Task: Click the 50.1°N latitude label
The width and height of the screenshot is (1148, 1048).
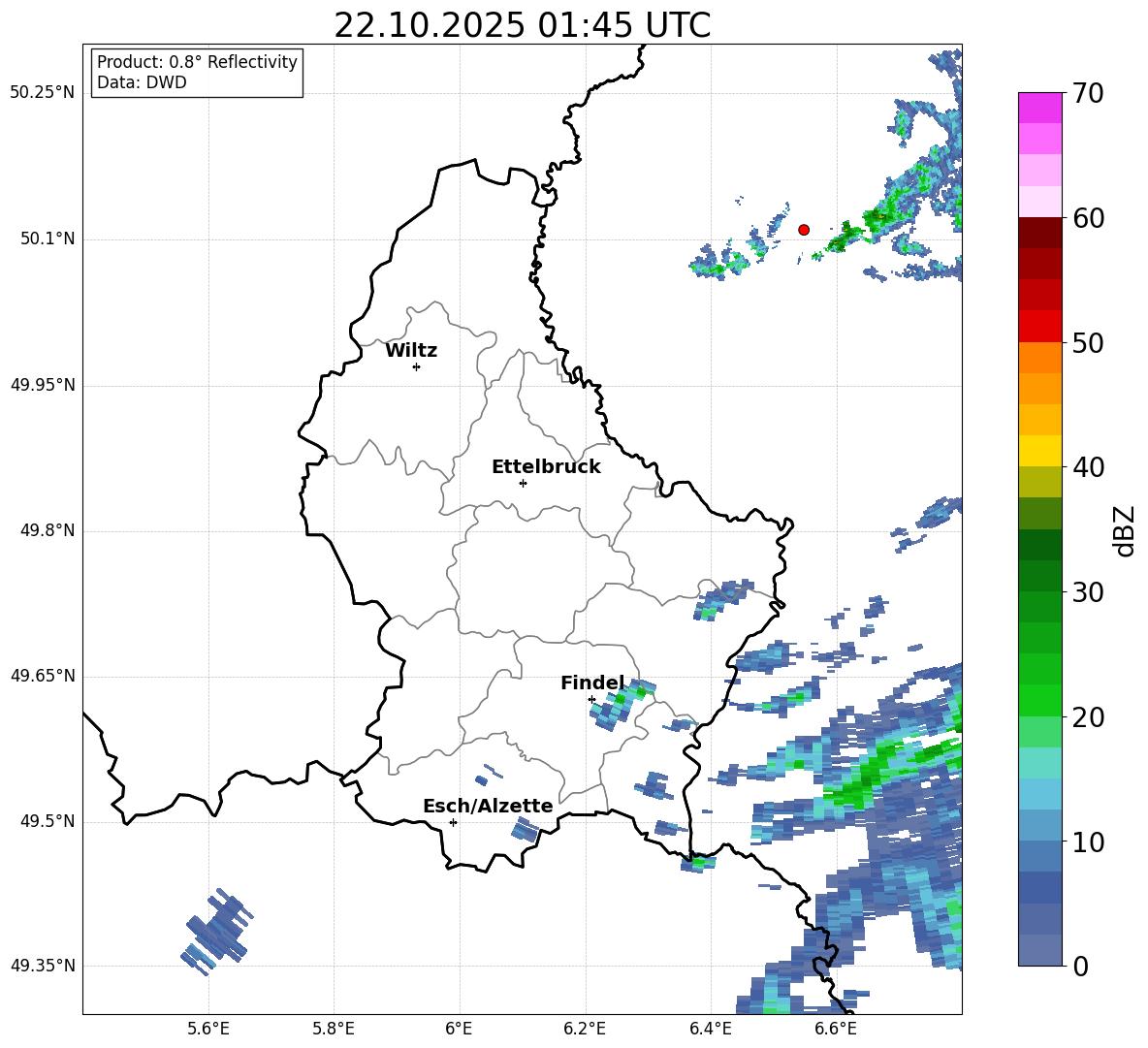Action: (x=48, y=239)
